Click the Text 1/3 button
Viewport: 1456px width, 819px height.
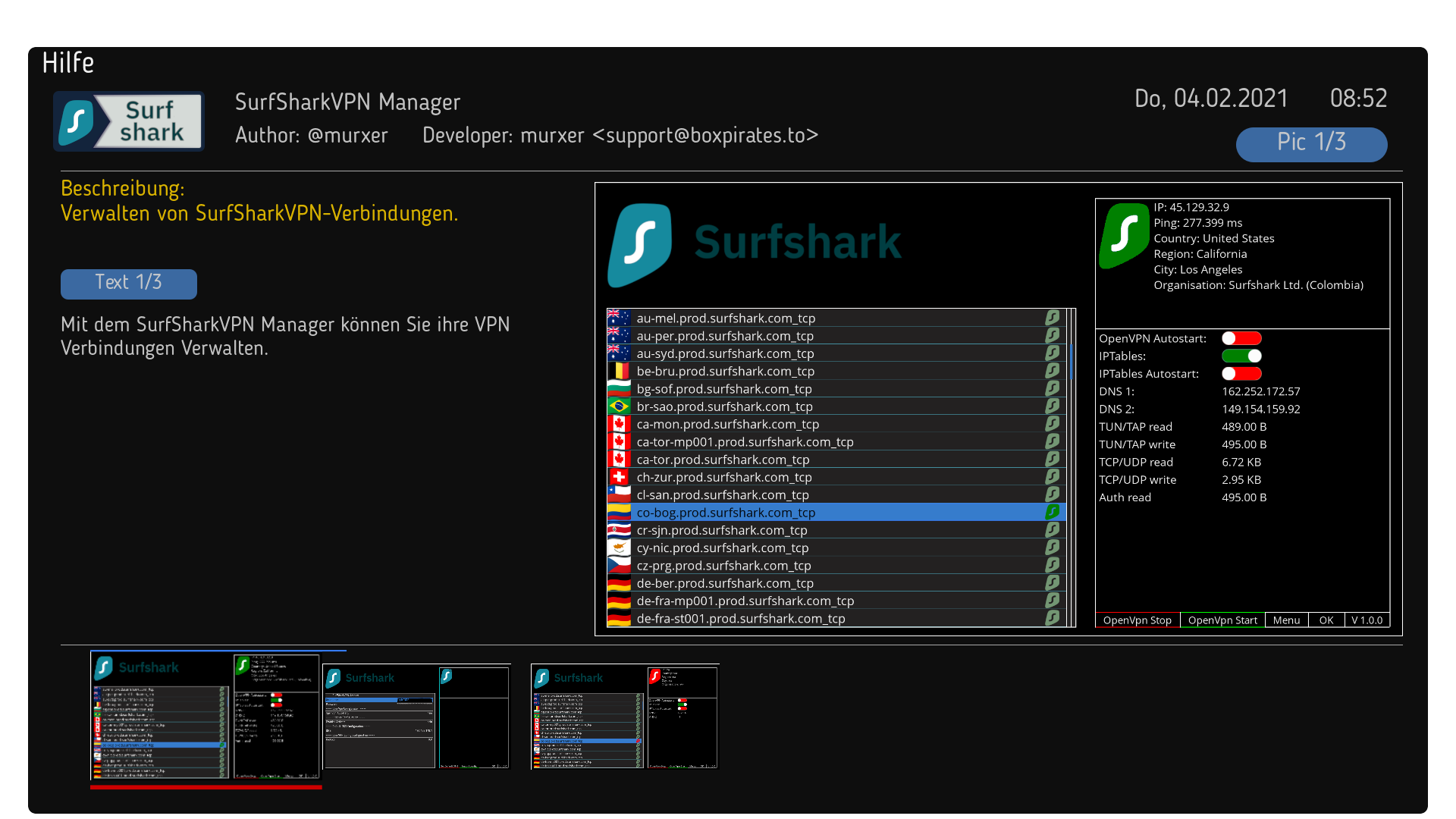tap(129, 284)
